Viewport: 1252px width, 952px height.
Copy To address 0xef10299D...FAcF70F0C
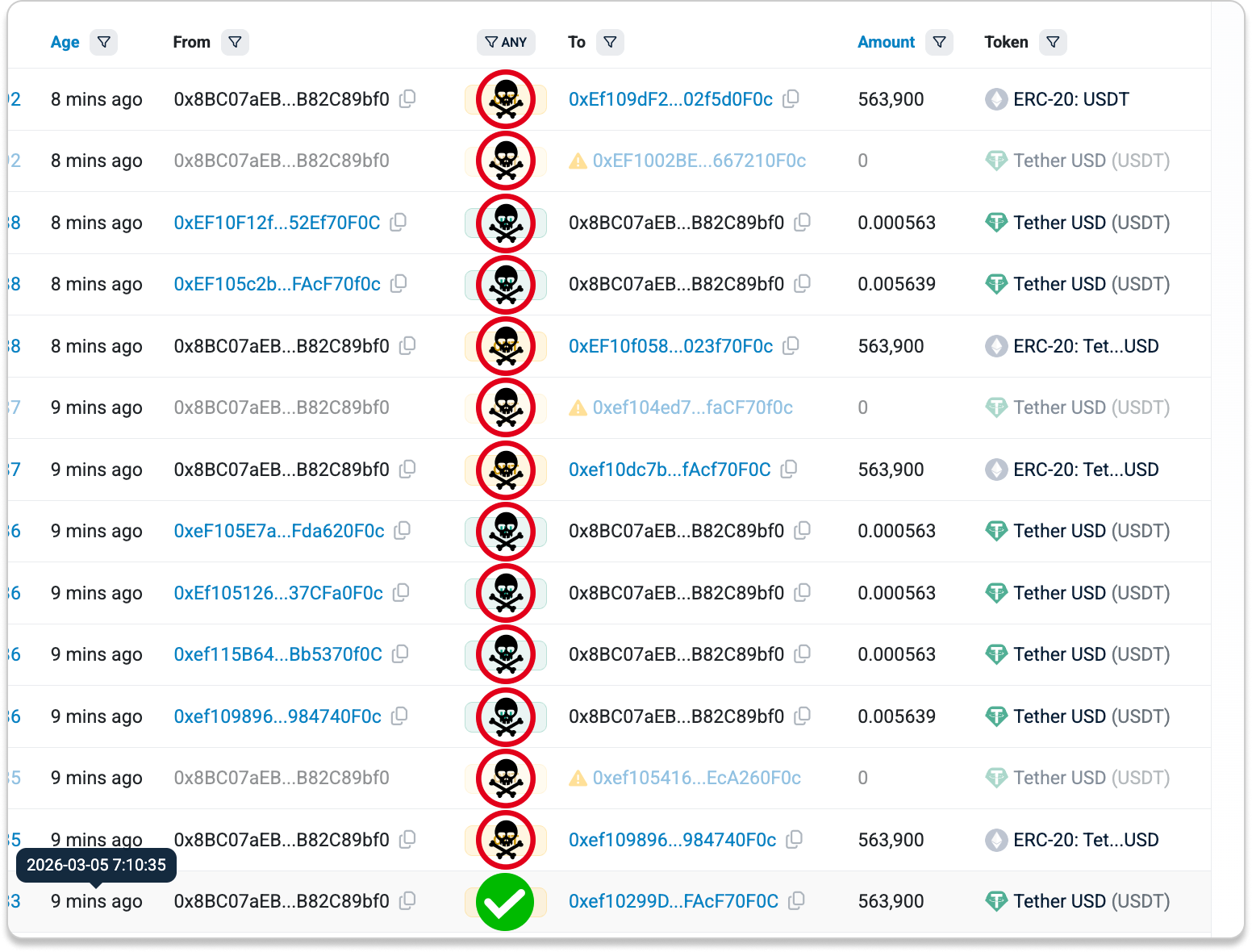coord(797,900)
